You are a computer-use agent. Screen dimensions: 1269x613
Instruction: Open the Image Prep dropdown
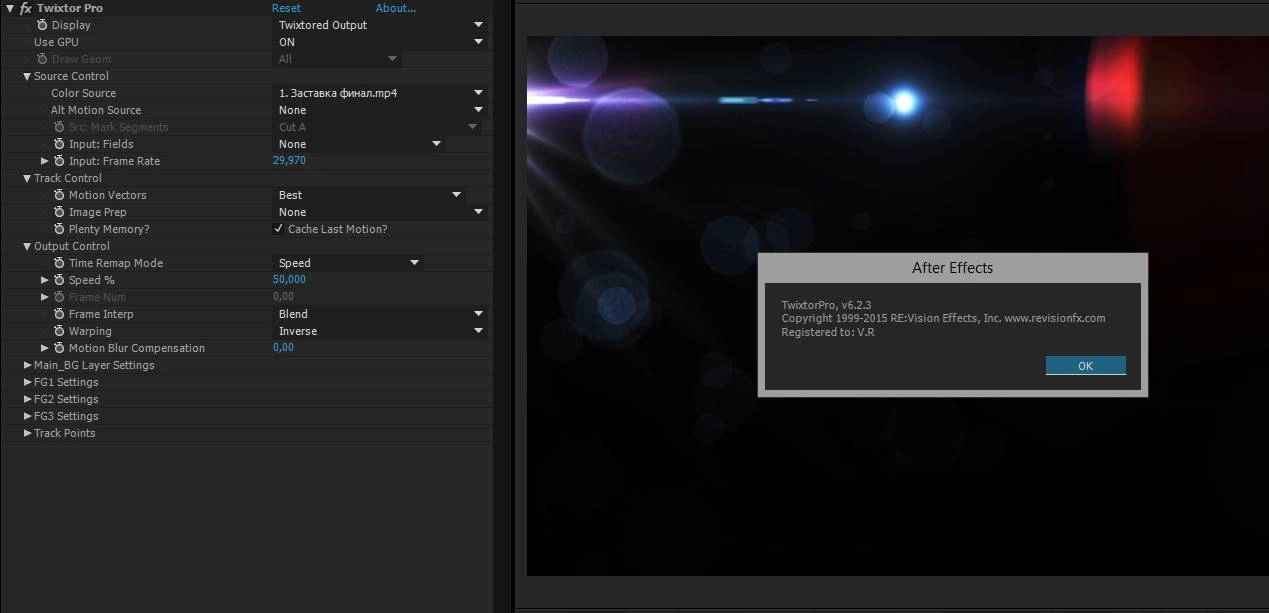[381, 212]
